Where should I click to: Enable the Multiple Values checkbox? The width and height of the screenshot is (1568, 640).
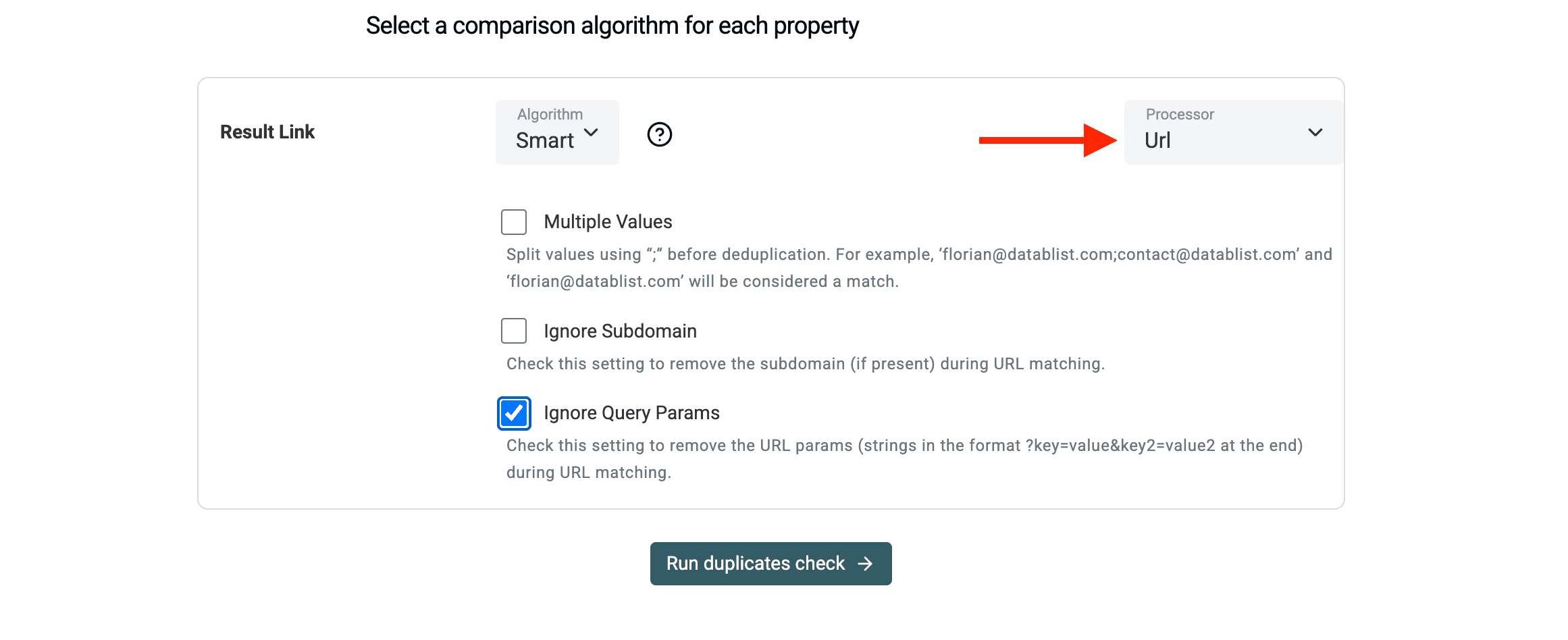514,221
